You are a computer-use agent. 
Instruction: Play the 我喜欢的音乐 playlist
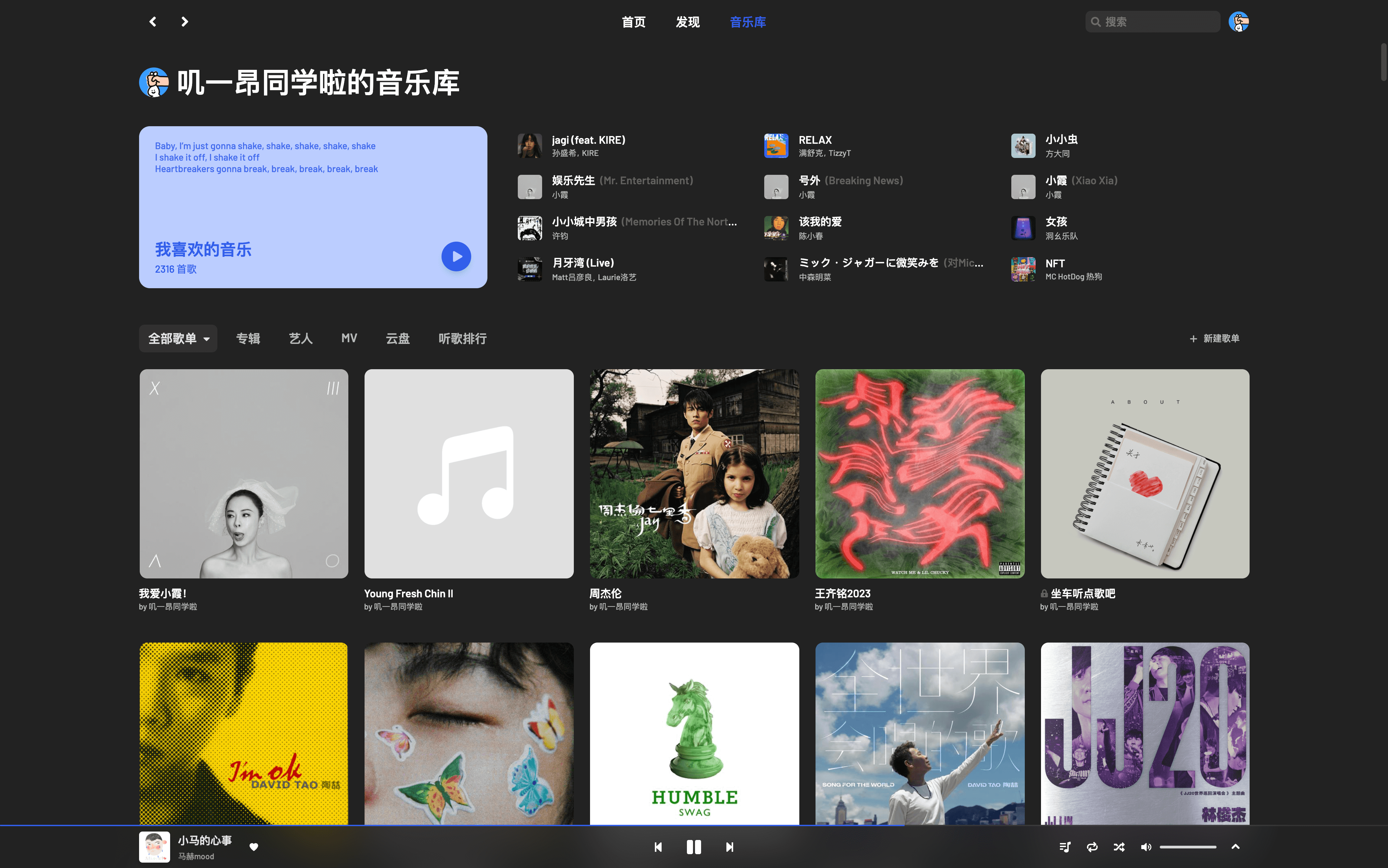pos(456,256)
